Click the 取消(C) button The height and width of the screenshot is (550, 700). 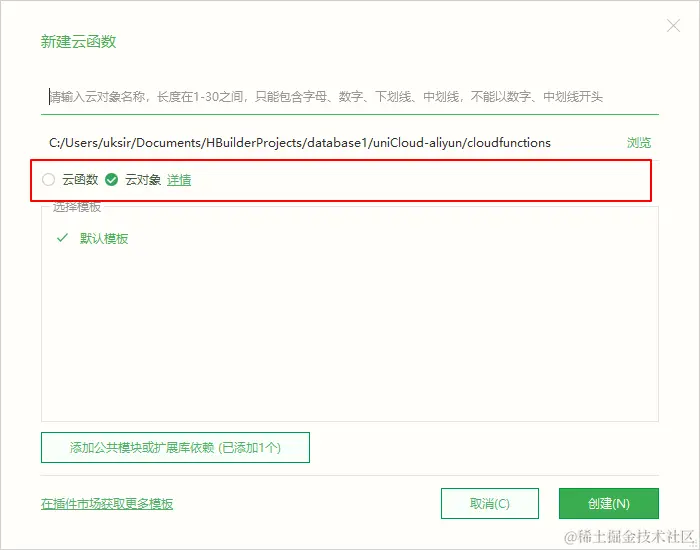point(490,504)
